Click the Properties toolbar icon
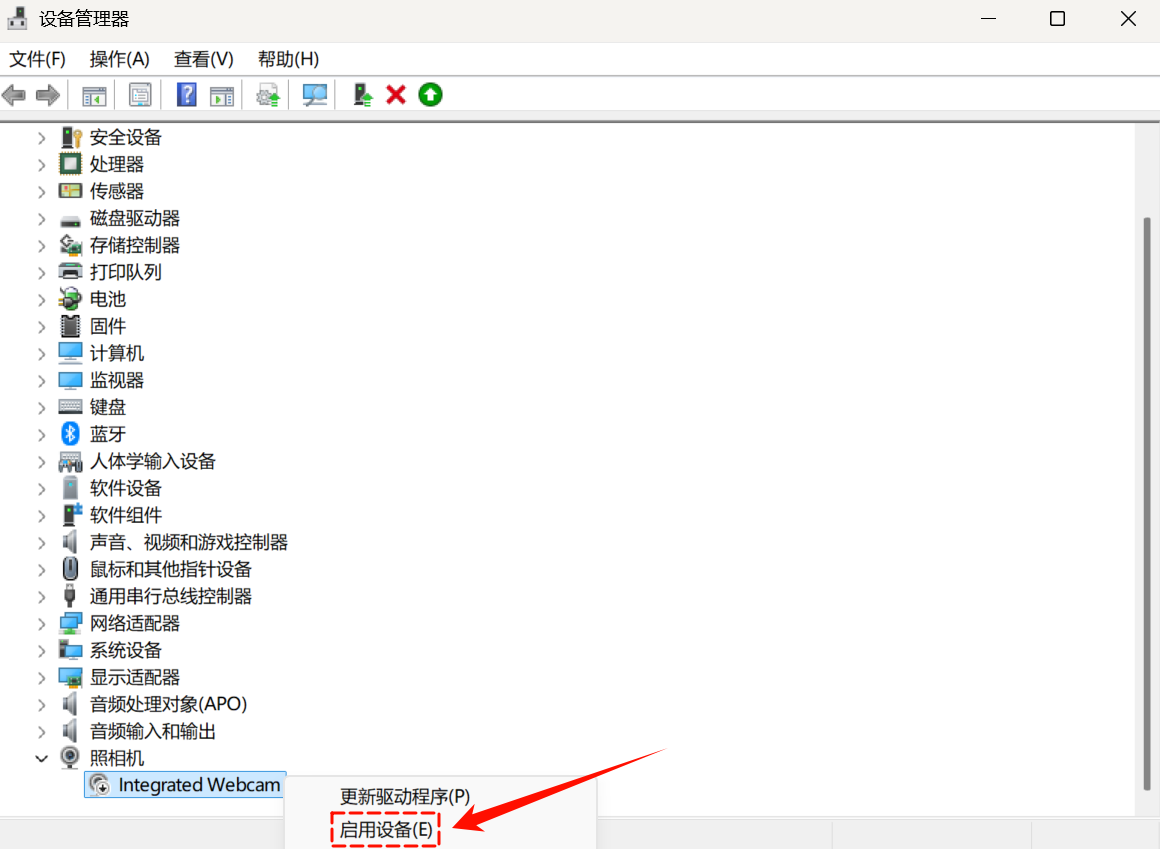This screenshot has height=849, width=1160. click(140, 95)
